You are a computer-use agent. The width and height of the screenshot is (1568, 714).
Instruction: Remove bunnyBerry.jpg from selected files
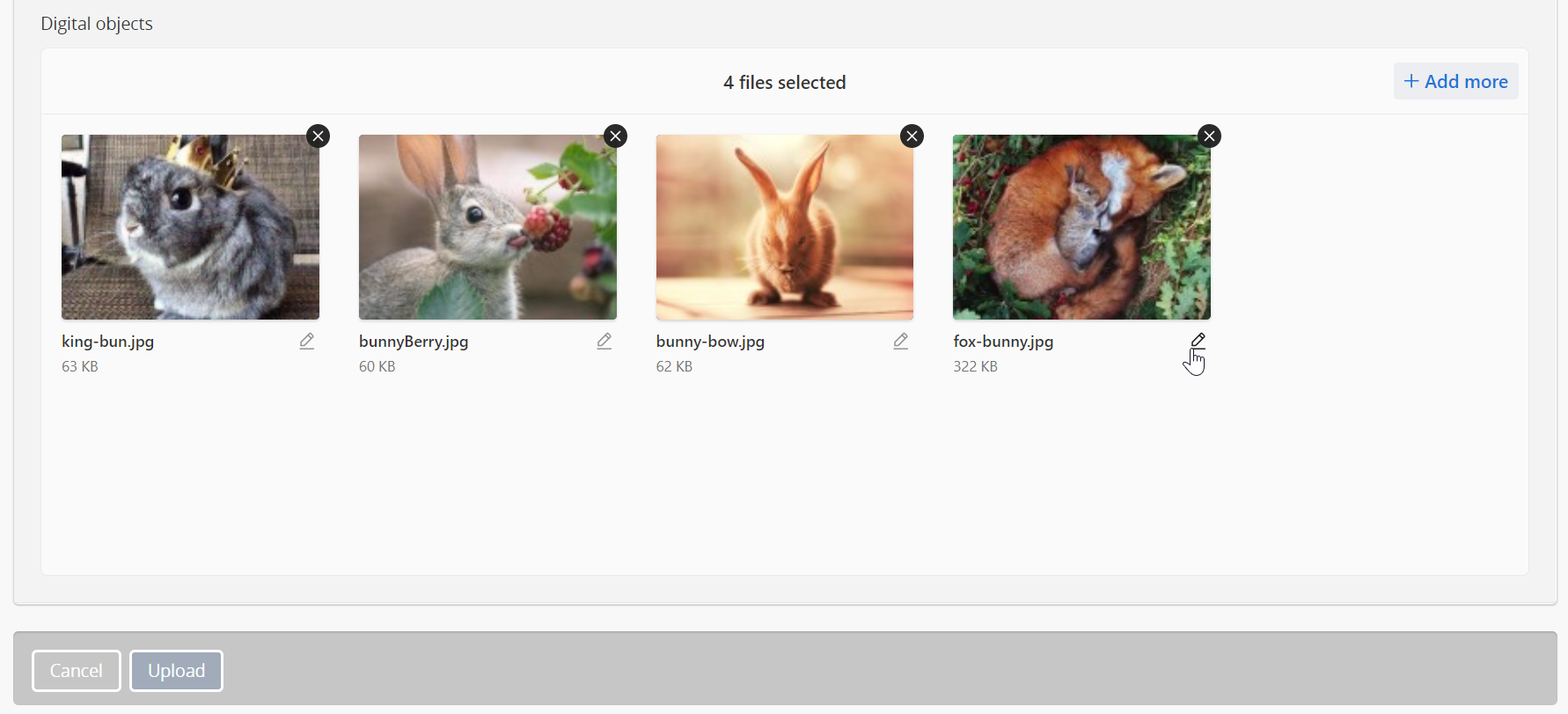click(615, 136)
